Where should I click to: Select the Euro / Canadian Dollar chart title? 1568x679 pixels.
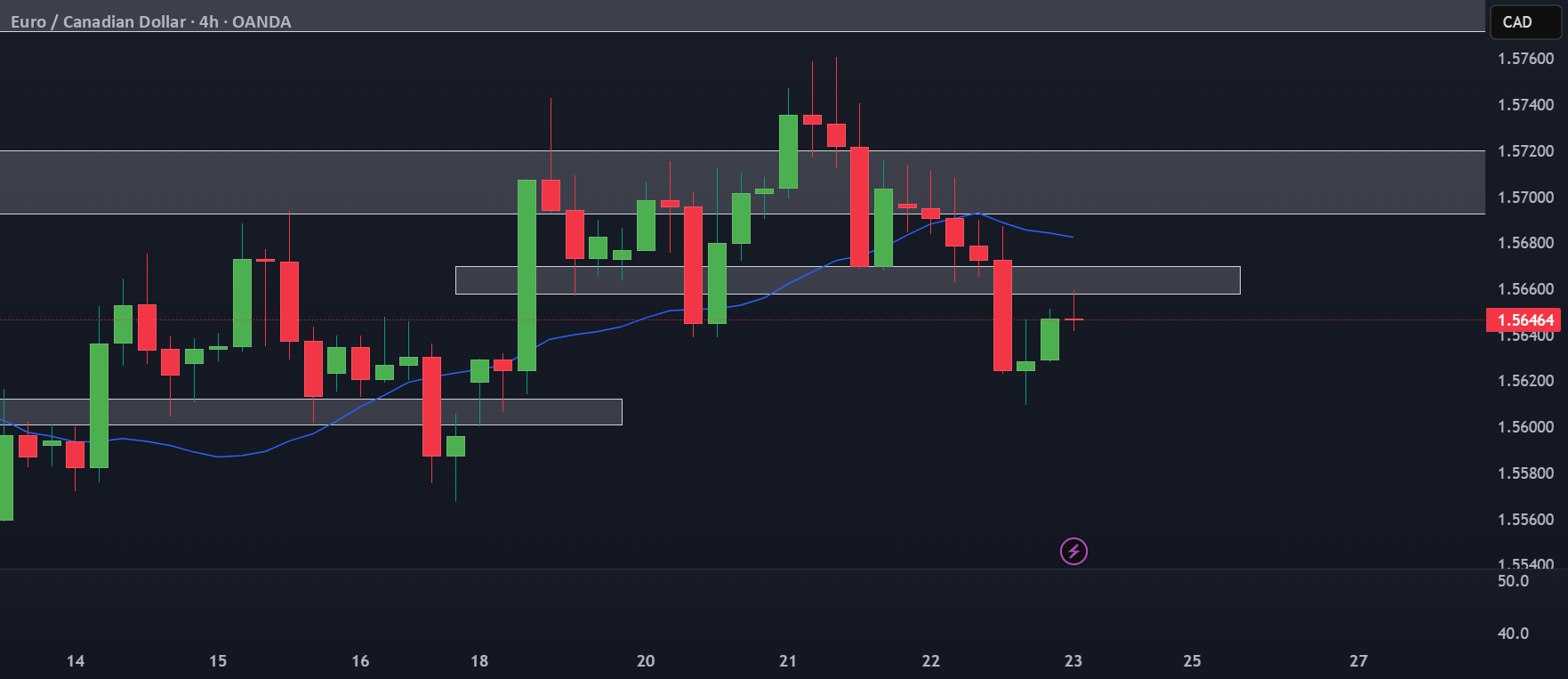tap(99, 22)
